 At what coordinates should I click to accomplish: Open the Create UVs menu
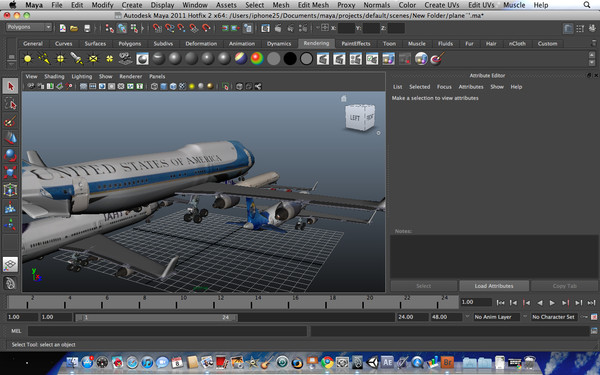[x=442, y=5]
